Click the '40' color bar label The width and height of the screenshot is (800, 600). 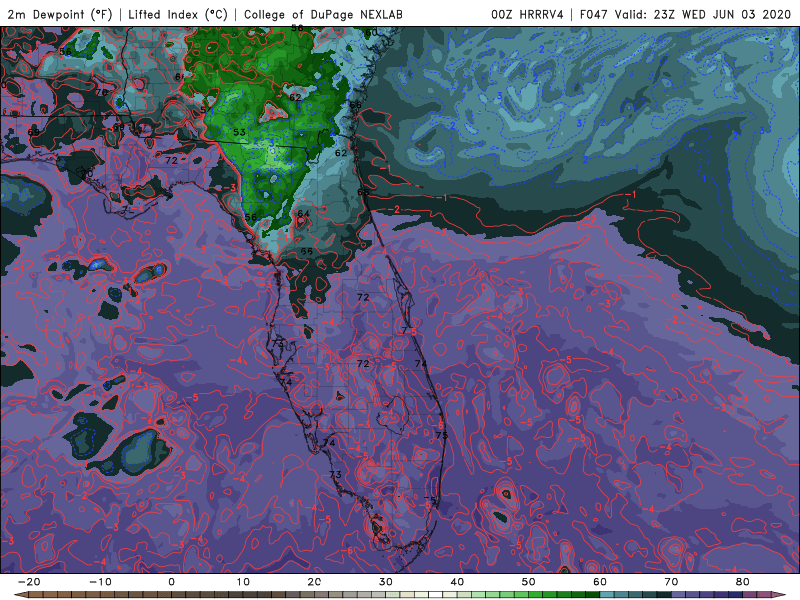click(x=457, y=582)
